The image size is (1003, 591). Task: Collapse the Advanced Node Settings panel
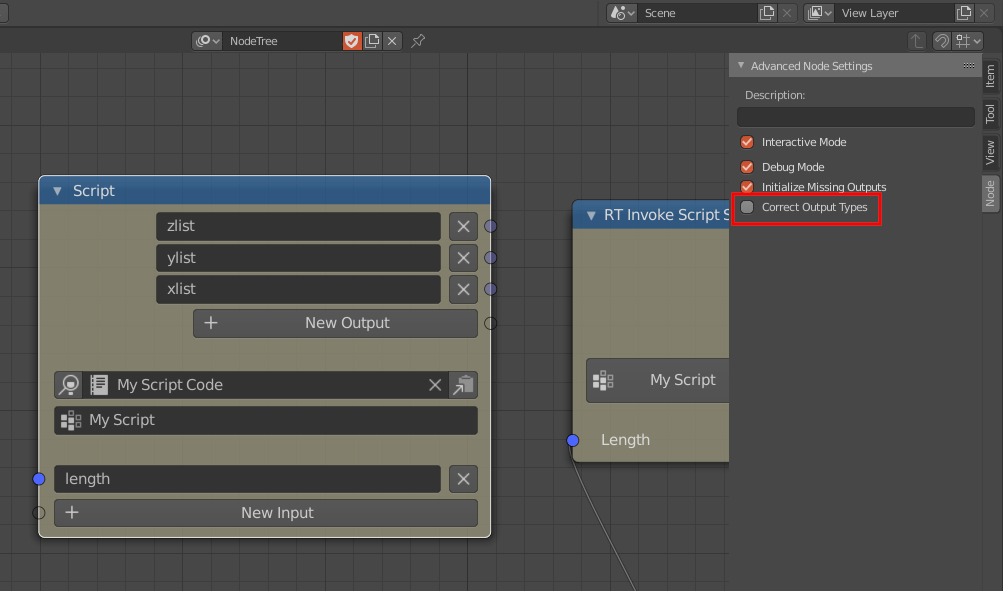tap(741, 65)
